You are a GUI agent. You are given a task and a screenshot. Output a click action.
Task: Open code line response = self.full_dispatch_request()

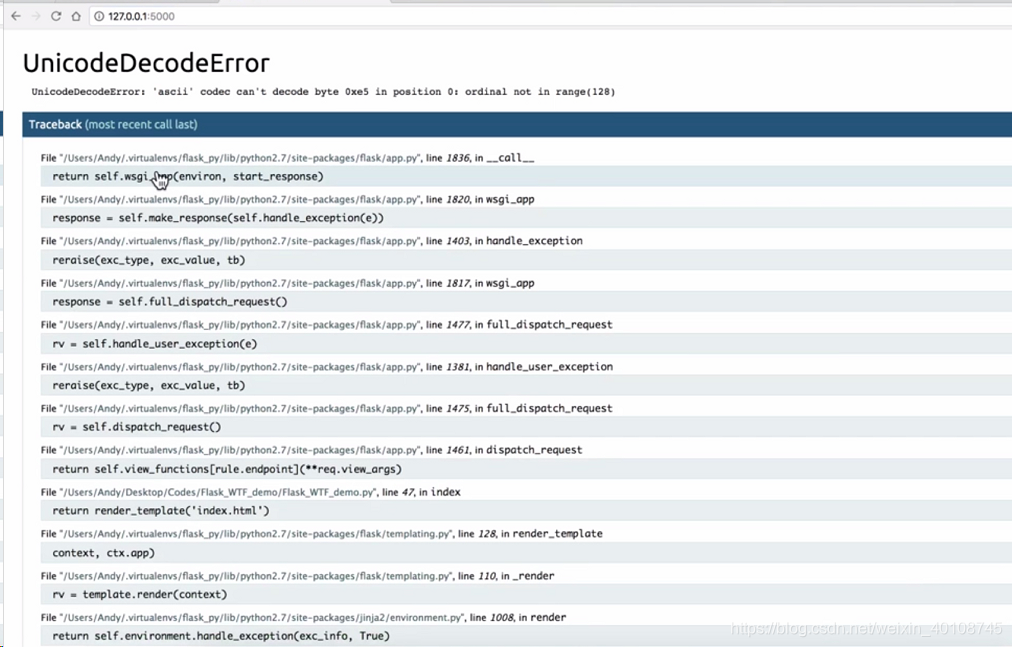click(526, 302)
